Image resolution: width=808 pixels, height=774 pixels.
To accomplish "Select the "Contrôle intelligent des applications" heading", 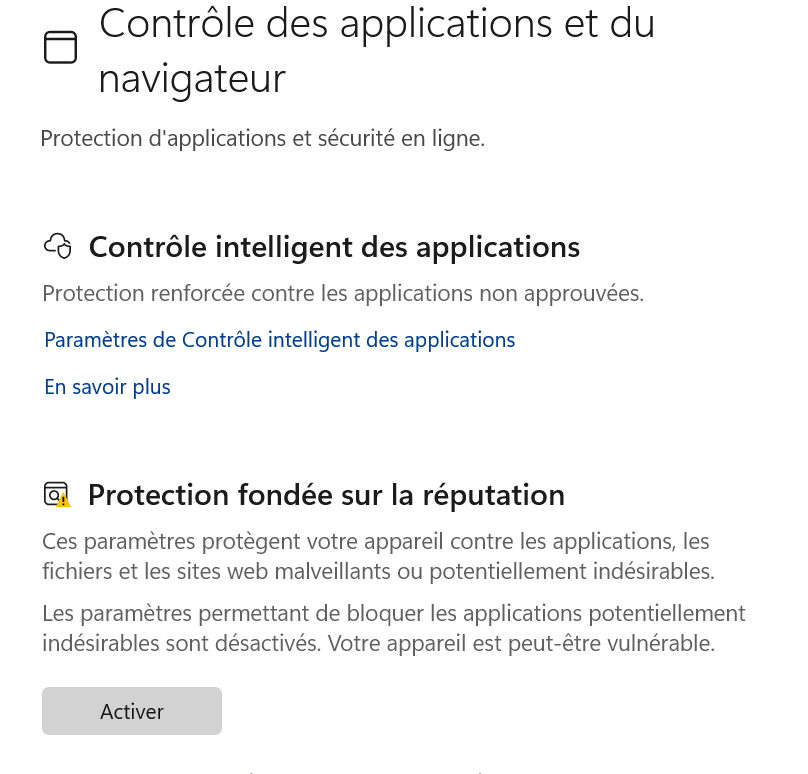I will (334, 247).
